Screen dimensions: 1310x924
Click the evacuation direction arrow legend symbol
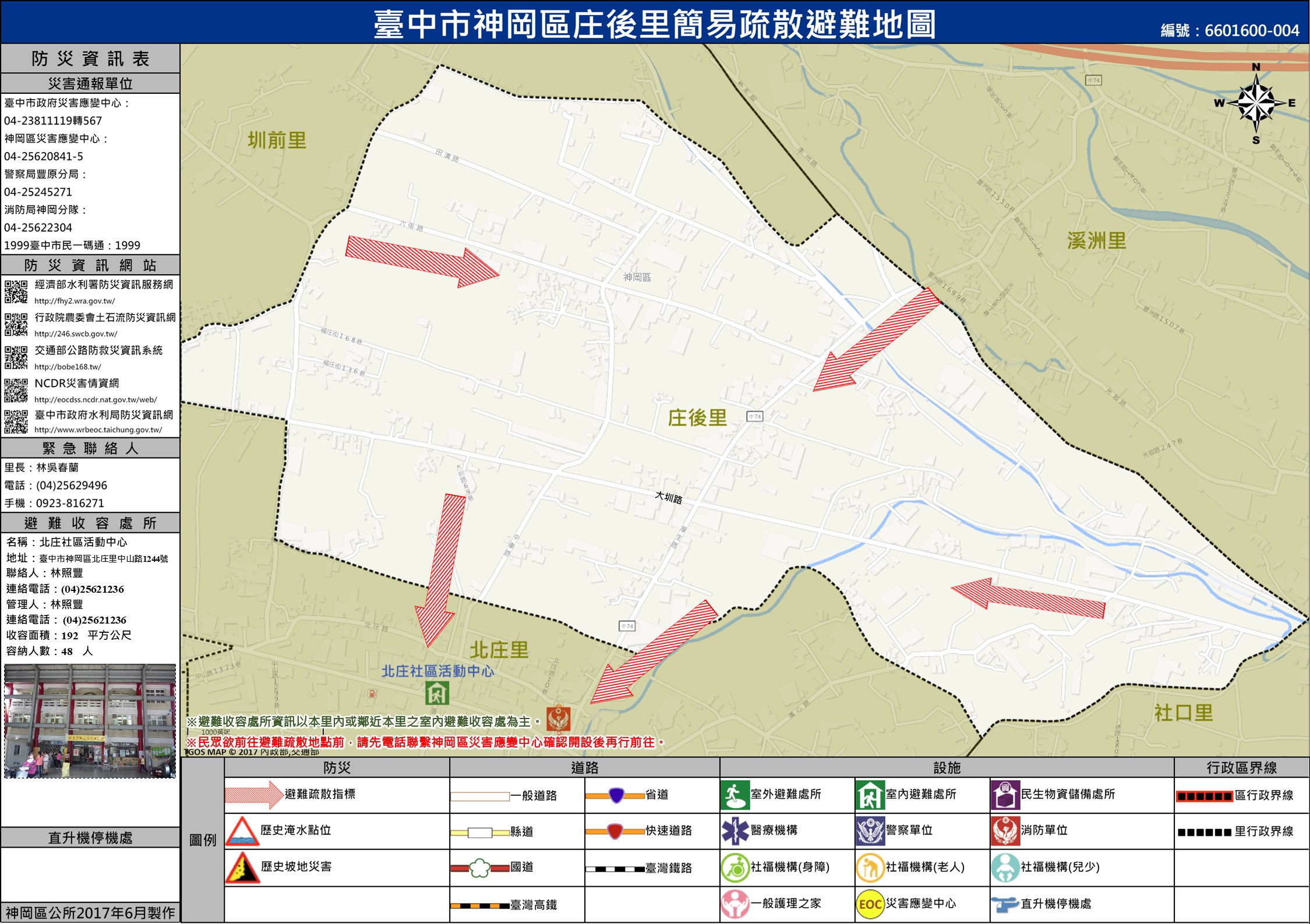click(x=253, y=795)
